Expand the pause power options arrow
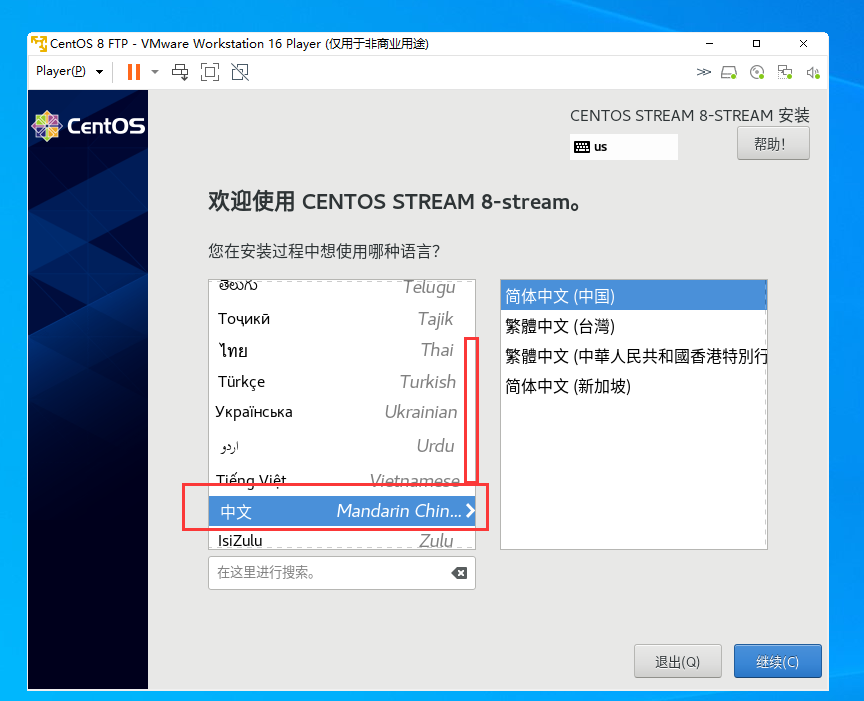Image resolution: width=864 pixels, height=701 pixels. (x=155, y=72)
